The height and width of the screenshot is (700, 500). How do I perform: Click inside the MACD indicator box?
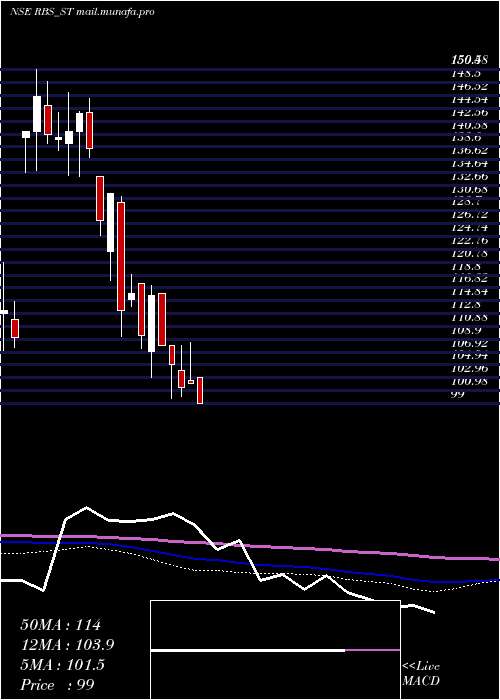coord(275,650)
